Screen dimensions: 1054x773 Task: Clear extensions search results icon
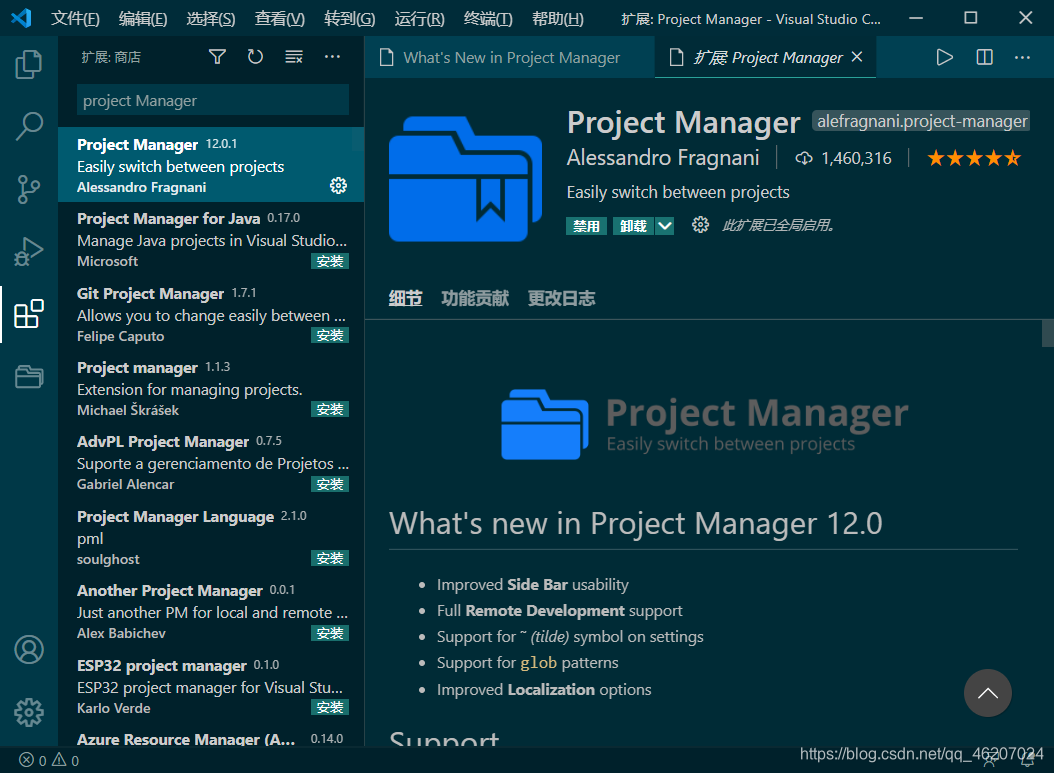(294, 57)
